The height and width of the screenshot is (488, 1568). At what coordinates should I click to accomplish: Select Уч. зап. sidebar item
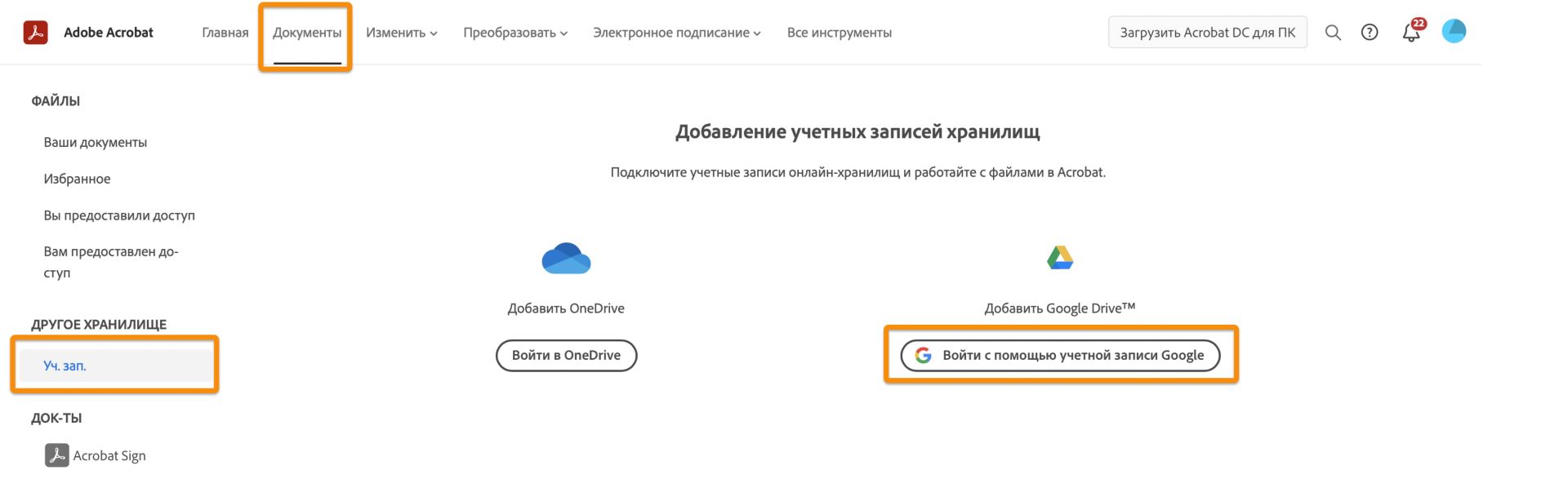point(116,366)
